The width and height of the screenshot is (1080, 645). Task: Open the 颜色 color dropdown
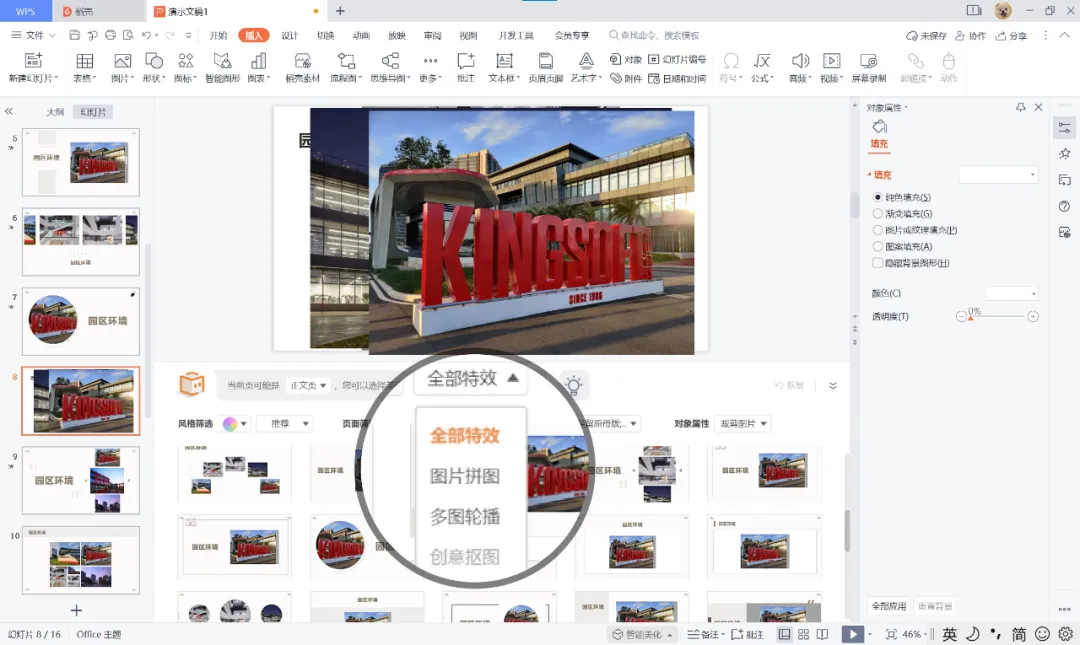point(1012,294)
